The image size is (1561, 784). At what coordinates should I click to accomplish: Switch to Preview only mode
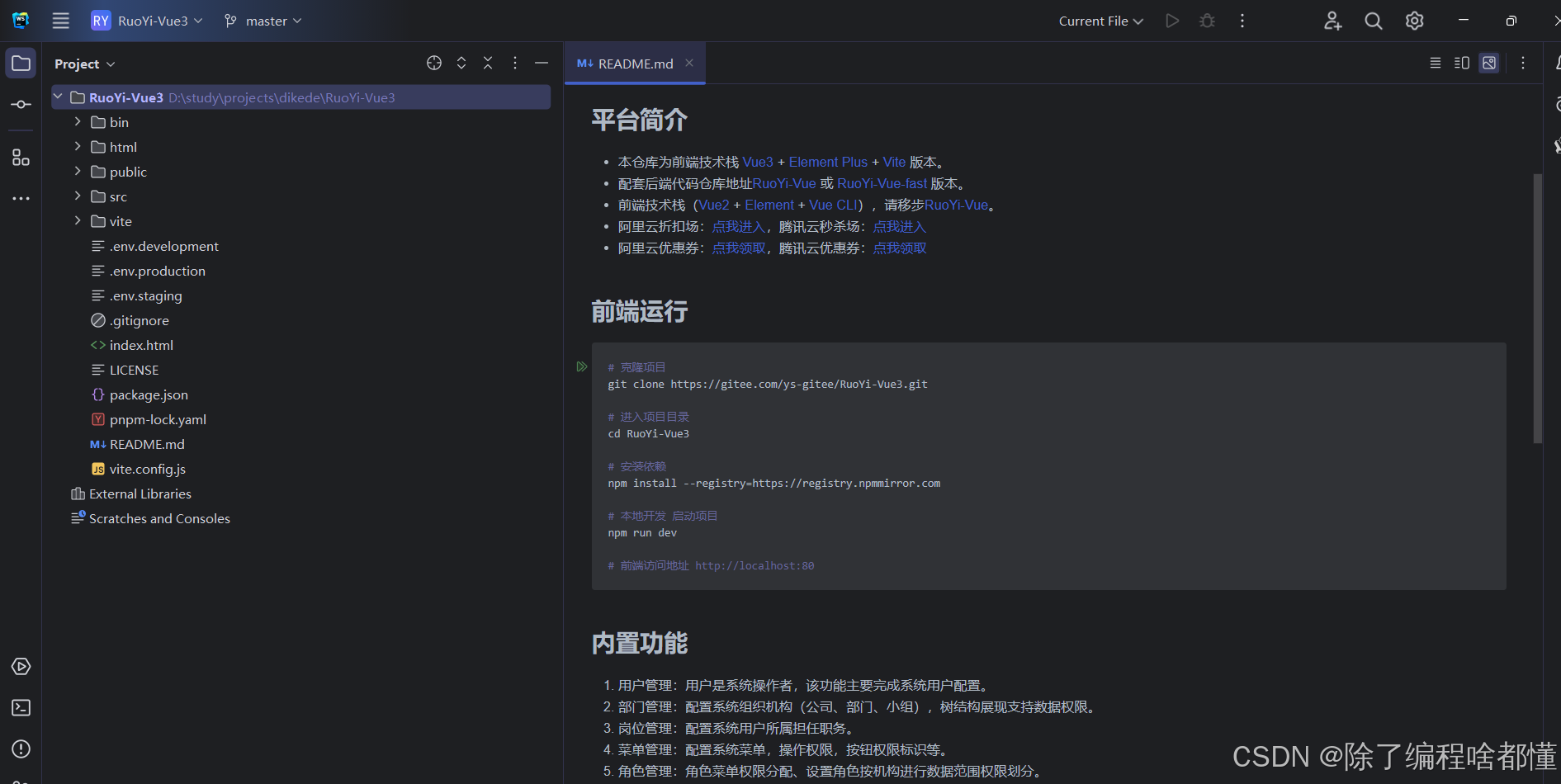(1489, 63)
